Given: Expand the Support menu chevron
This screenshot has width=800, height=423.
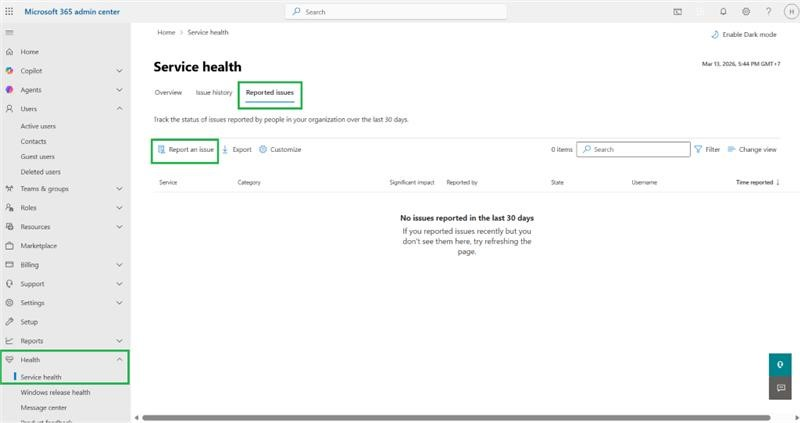Looking at the screenshot, I should click(x=119, y=284).
